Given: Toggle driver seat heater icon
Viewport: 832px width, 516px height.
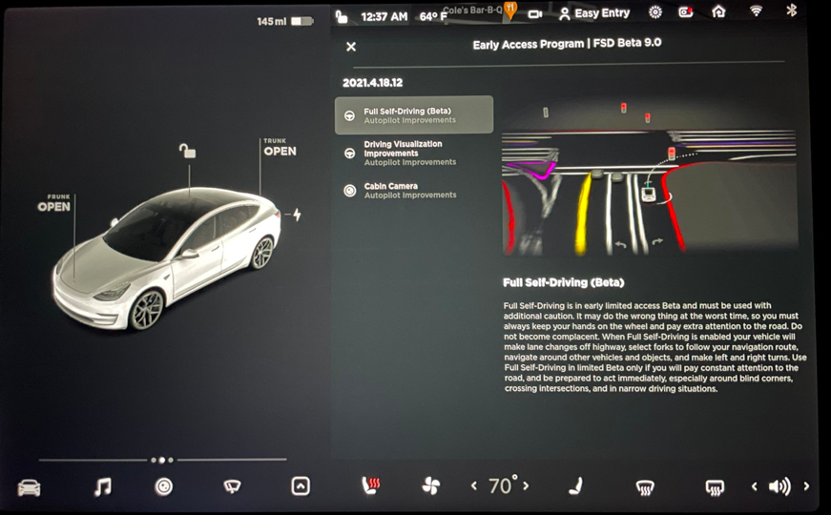Looking at the screenshot, I should click(370, 485).
